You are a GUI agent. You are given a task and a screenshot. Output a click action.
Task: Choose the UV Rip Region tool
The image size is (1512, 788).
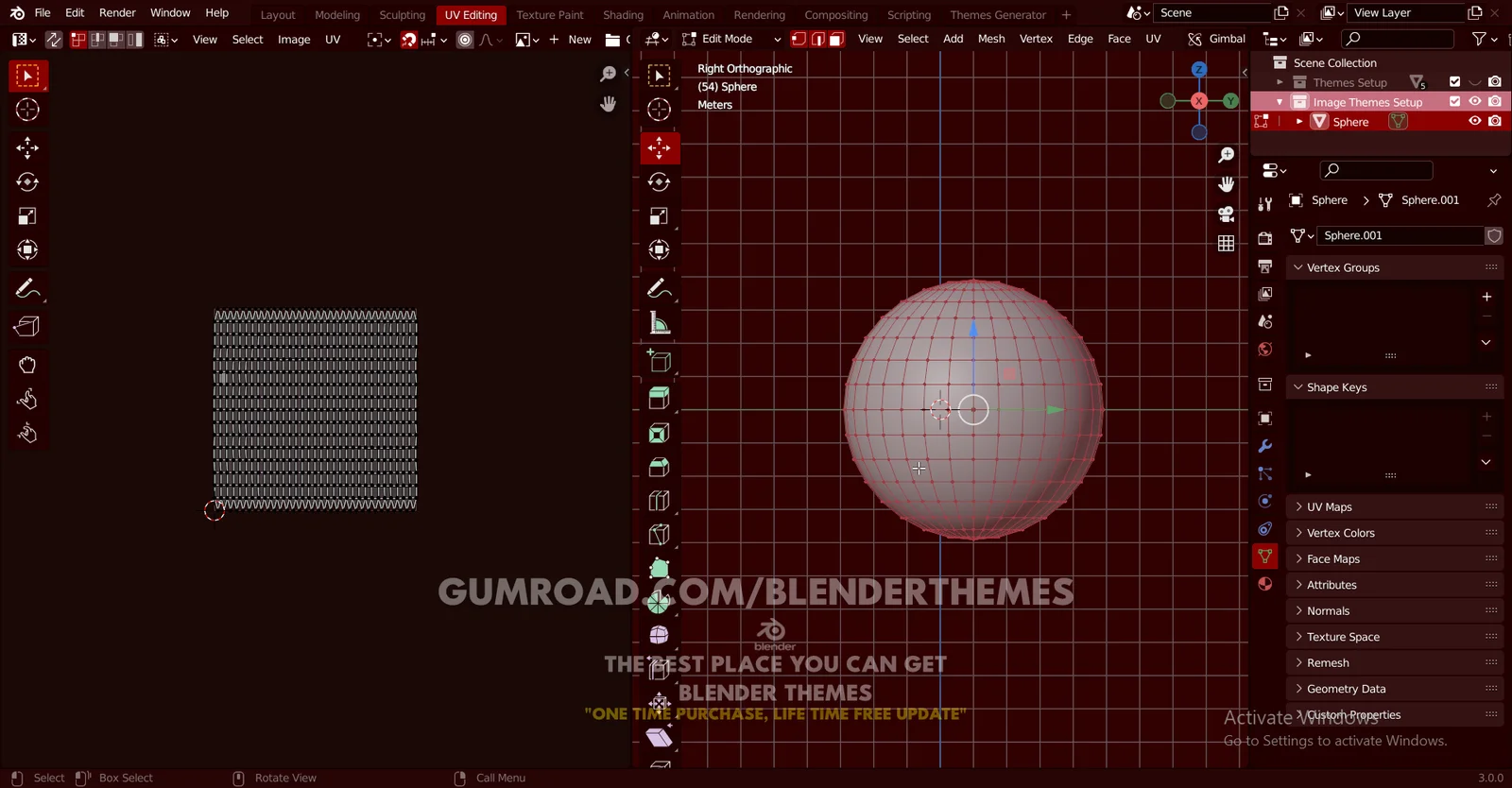click(x=27, y=326)
